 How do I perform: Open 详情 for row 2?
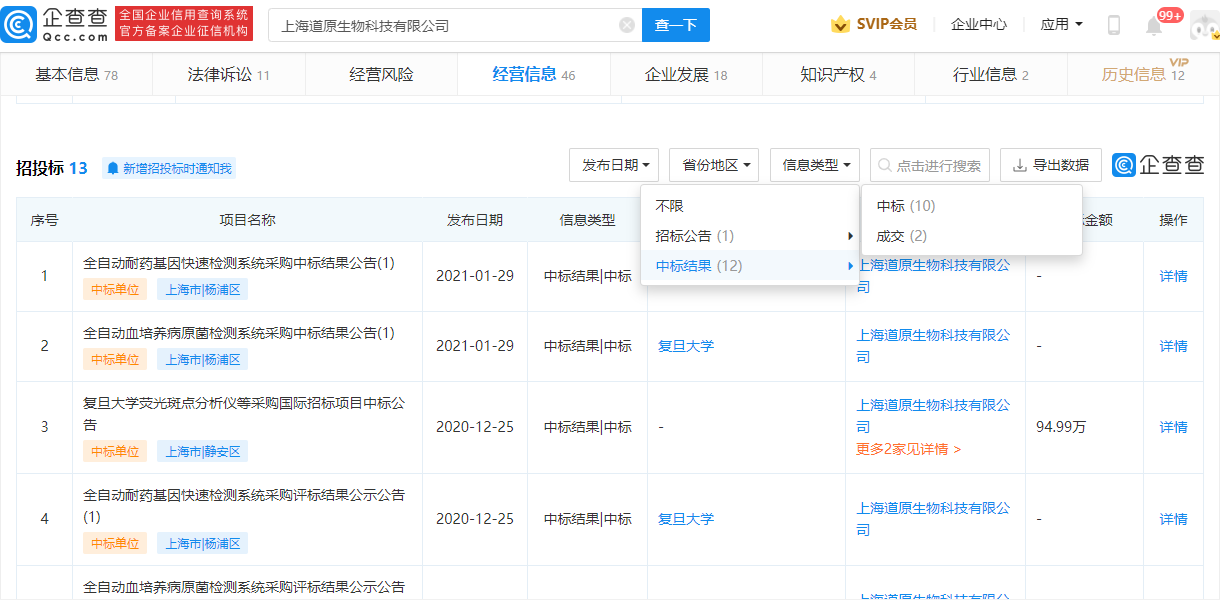click(x=1173, y=346)
